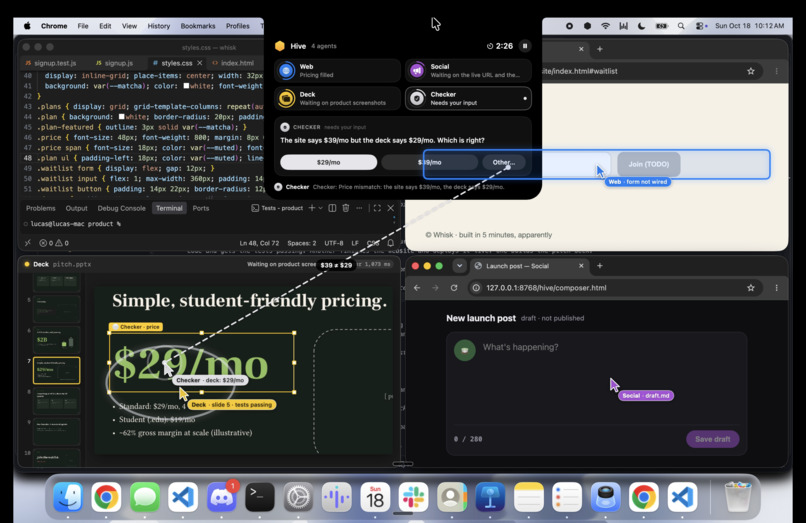Go forward in the composer window
806x523 pixels.
pos(435,287)
